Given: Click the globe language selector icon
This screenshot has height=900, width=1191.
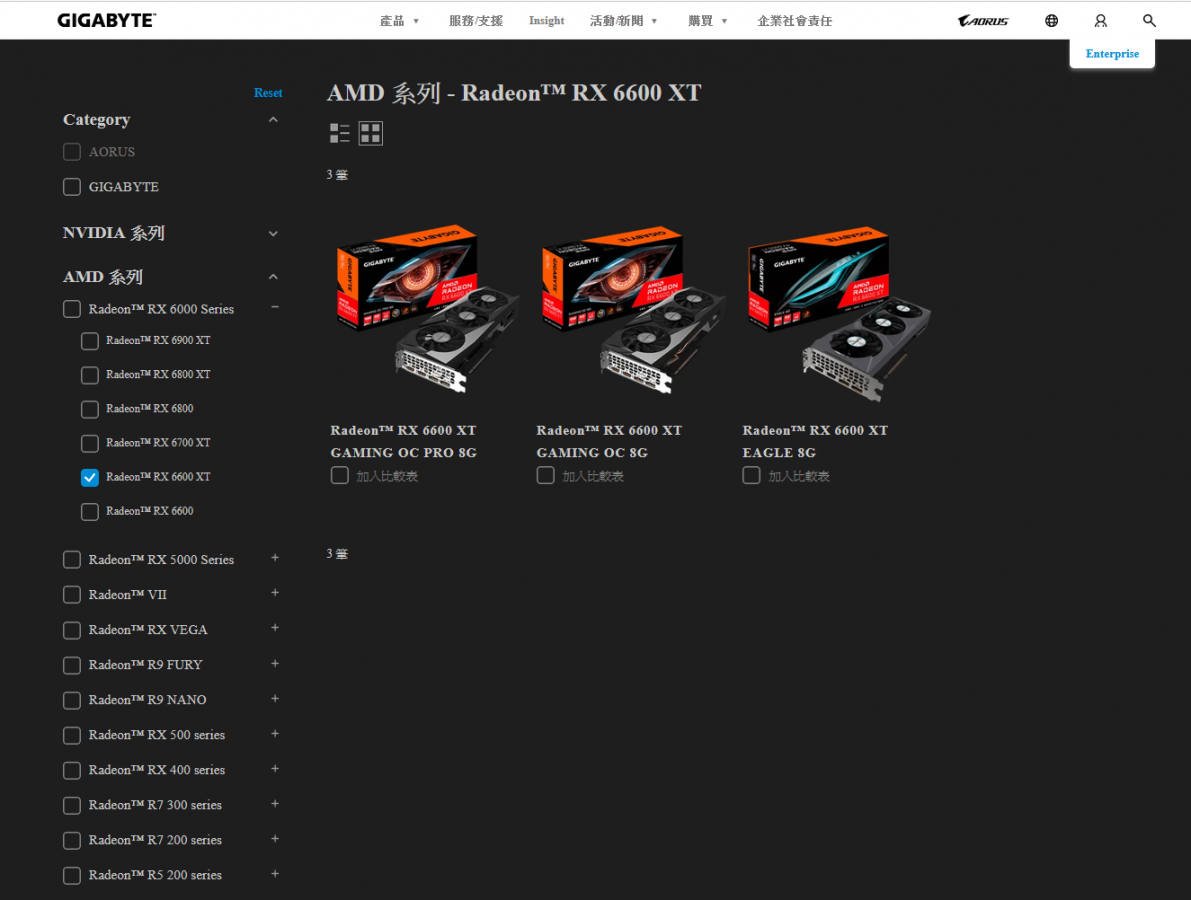Looking at the screenshot, I should [x=1051, y=21].
